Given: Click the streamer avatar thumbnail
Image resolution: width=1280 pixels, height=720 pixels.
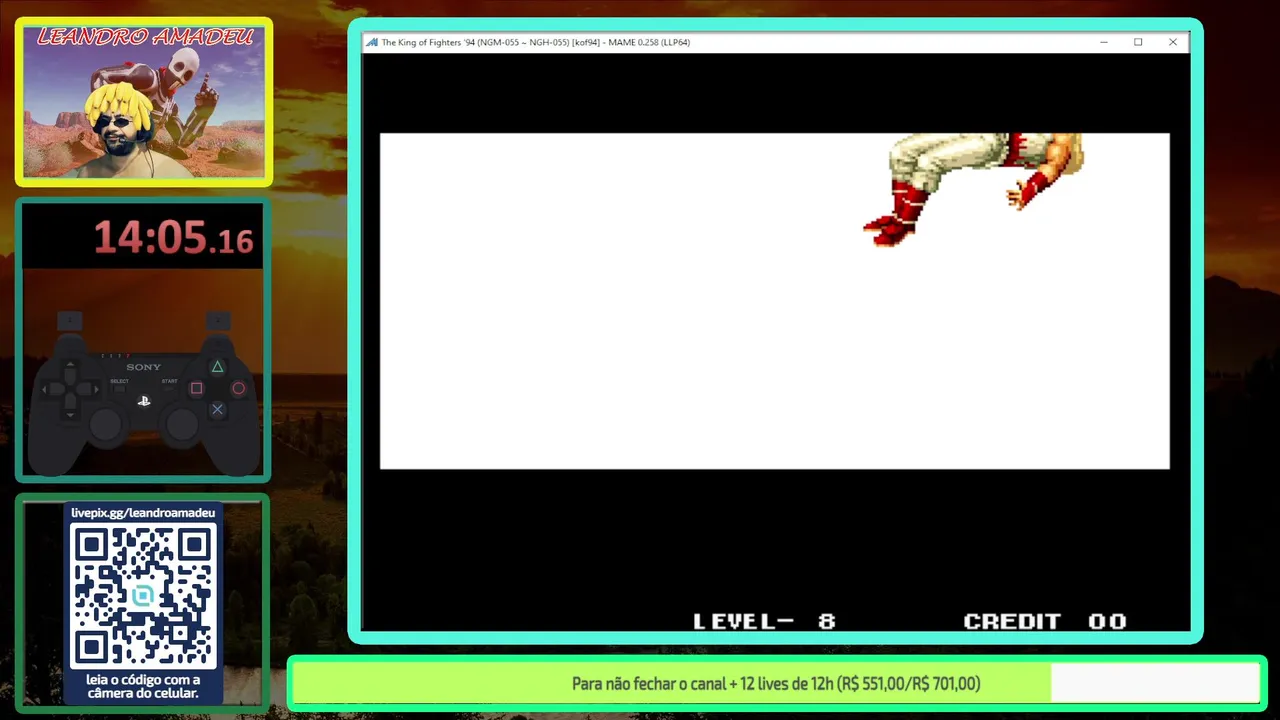Looking at the screenshot, I should pyautogui.click(x=143, y=101).
